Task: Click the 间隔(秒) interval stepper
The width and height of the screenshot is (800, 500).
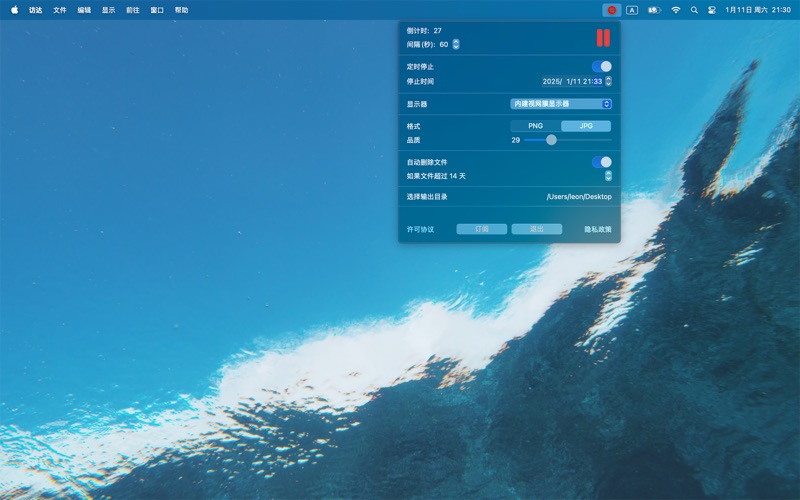Action: pyautogui.click(x=456, y=44)
